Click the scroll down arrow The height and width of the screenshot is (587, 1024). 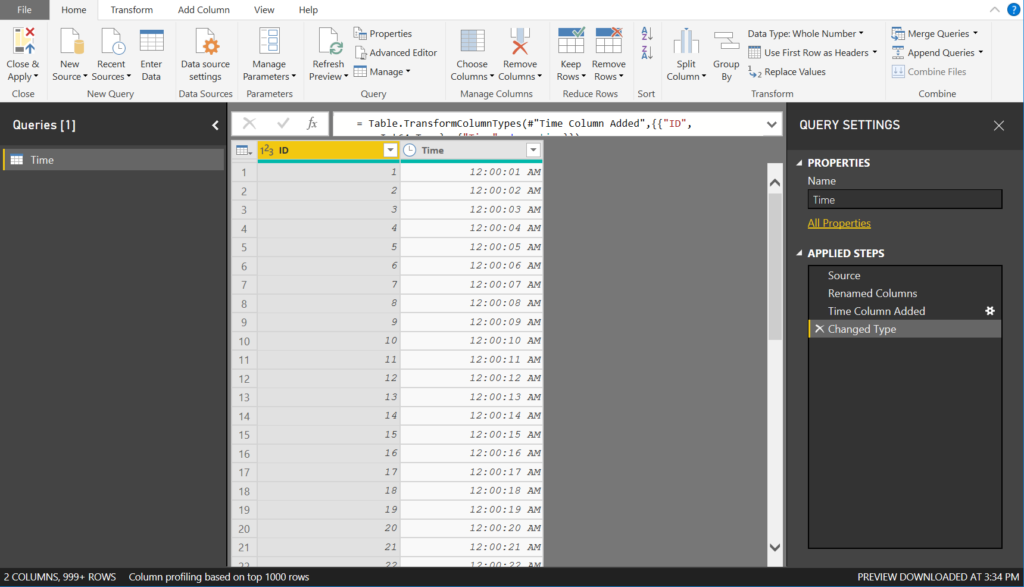pyautogui.click(x=775, y=547)
